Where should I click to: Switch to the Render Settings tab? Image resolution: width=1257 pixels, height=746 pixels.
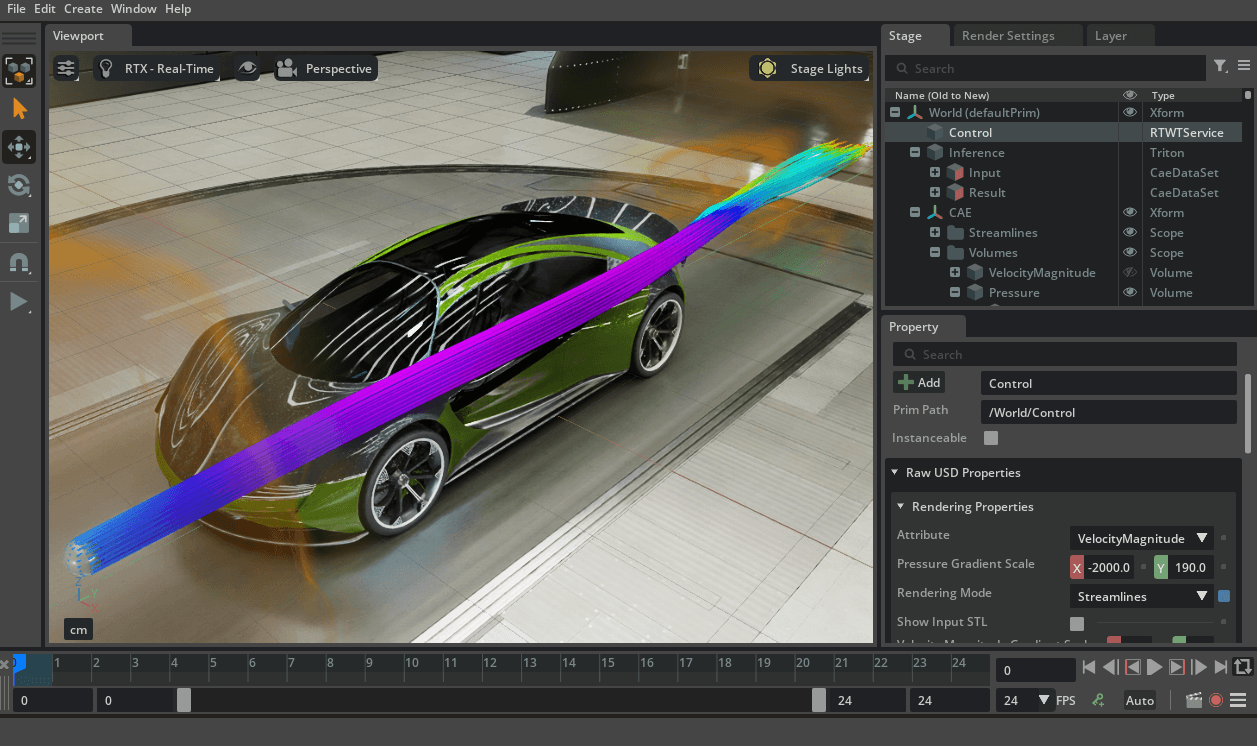1007,36
